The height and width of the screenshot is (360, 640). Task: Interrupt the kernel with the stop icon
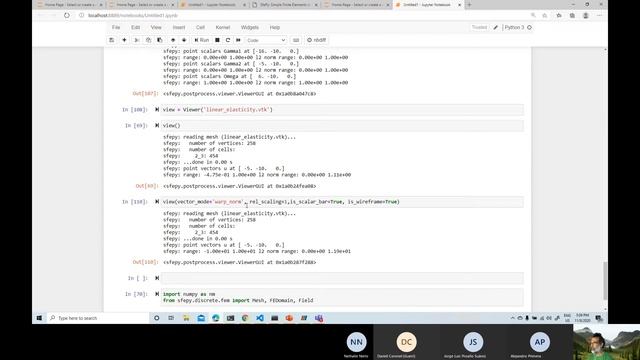tap(217, 40)
